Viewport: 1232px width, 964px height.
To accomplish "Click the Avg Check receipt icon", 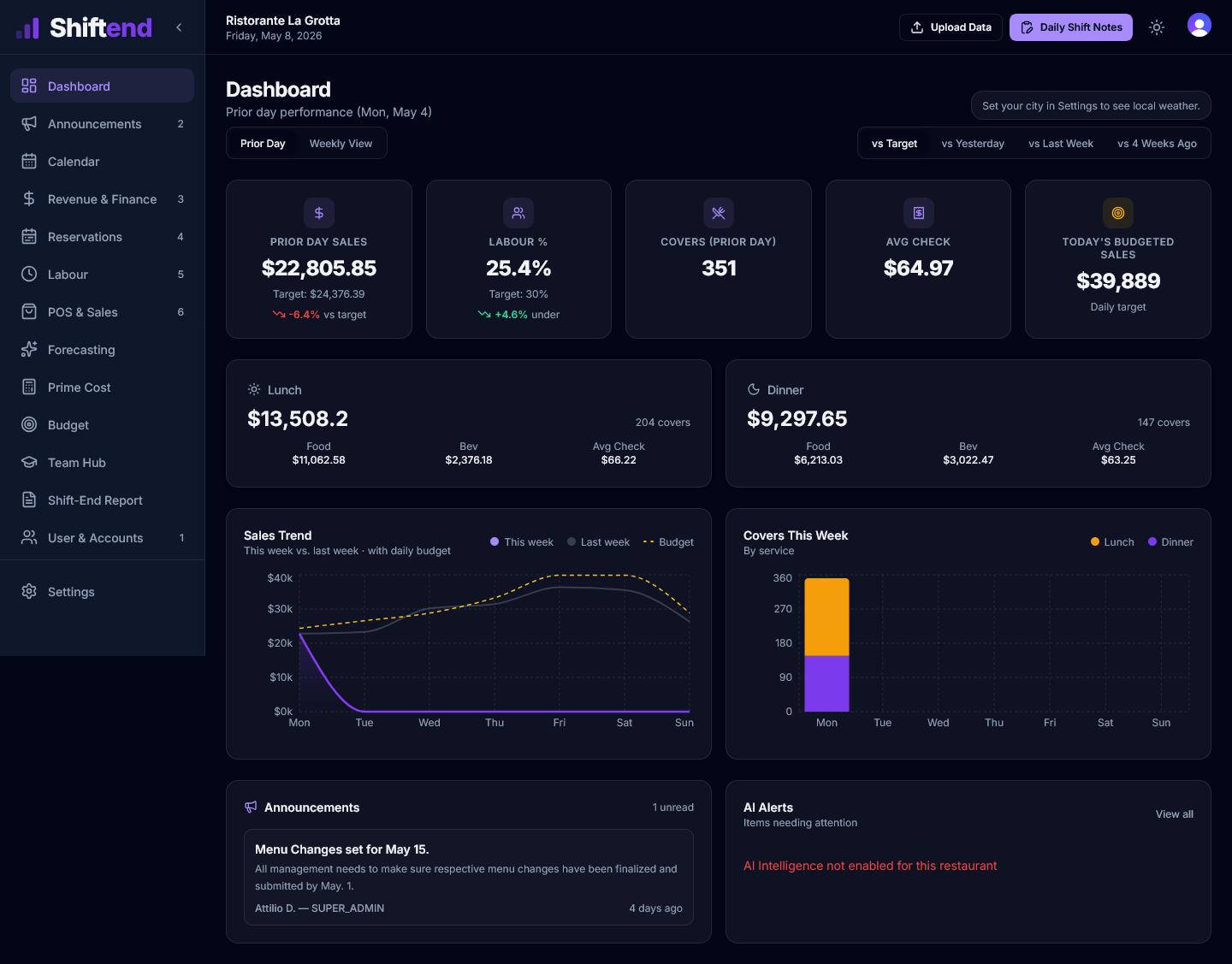I will coord(918,213).
